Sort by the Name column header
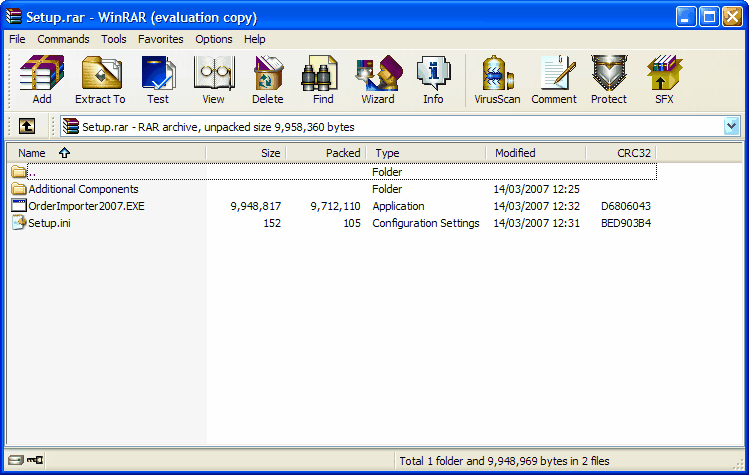749x475 pixels. [107, 153]
